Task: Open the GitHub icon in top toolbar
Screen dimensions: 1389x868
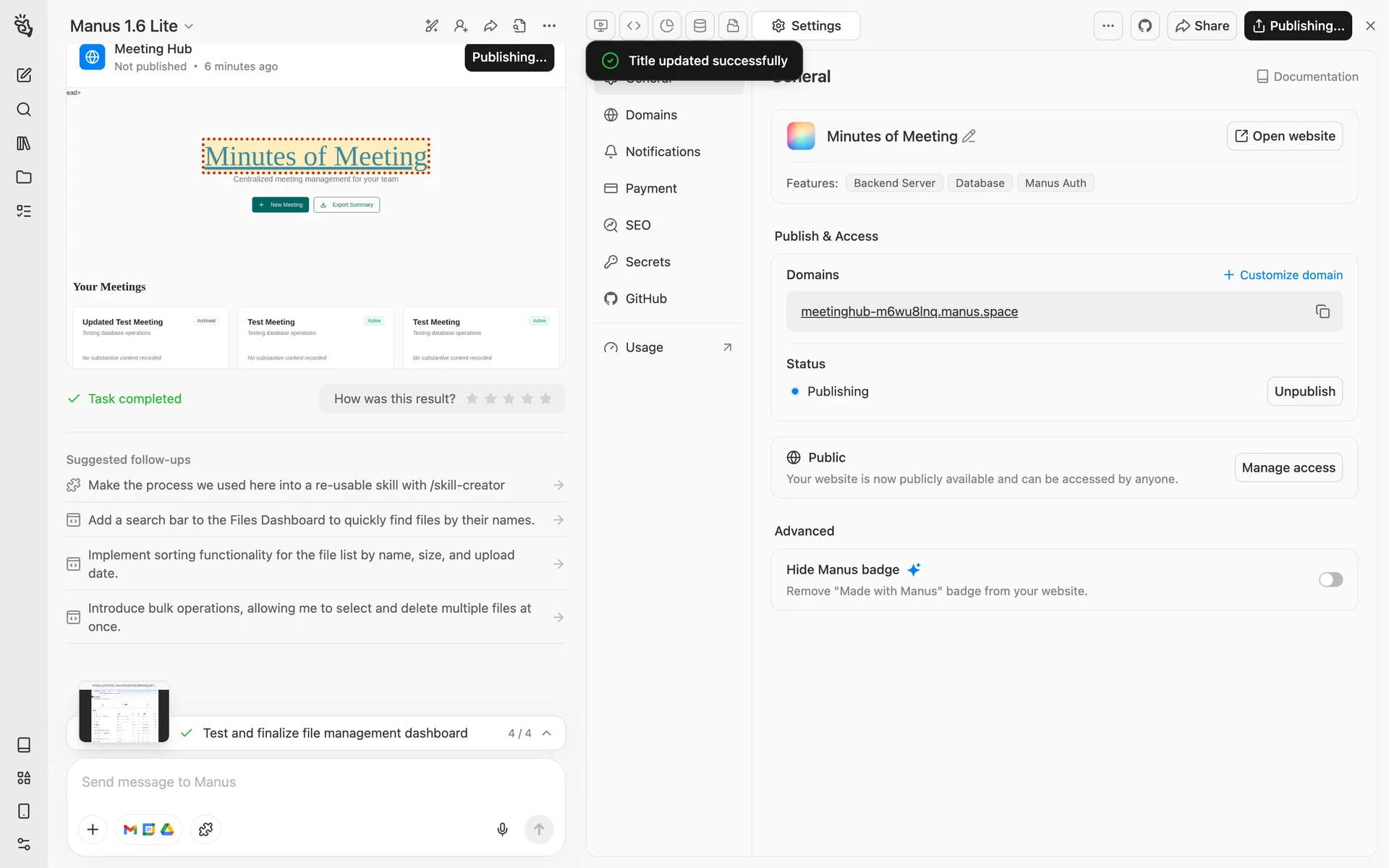Action: (1144, 26)
